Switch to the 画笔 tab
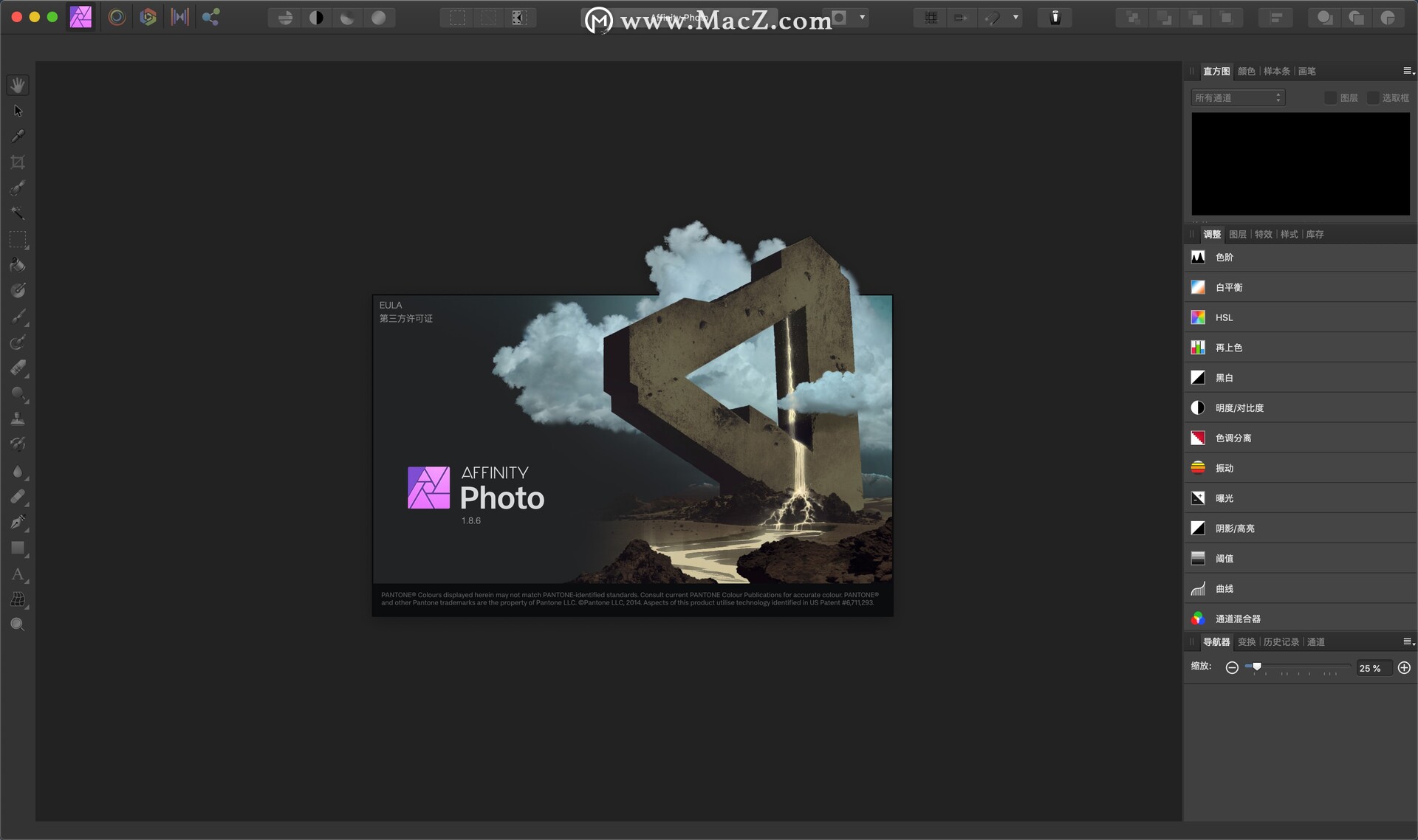 click(x=1306, y=71)
